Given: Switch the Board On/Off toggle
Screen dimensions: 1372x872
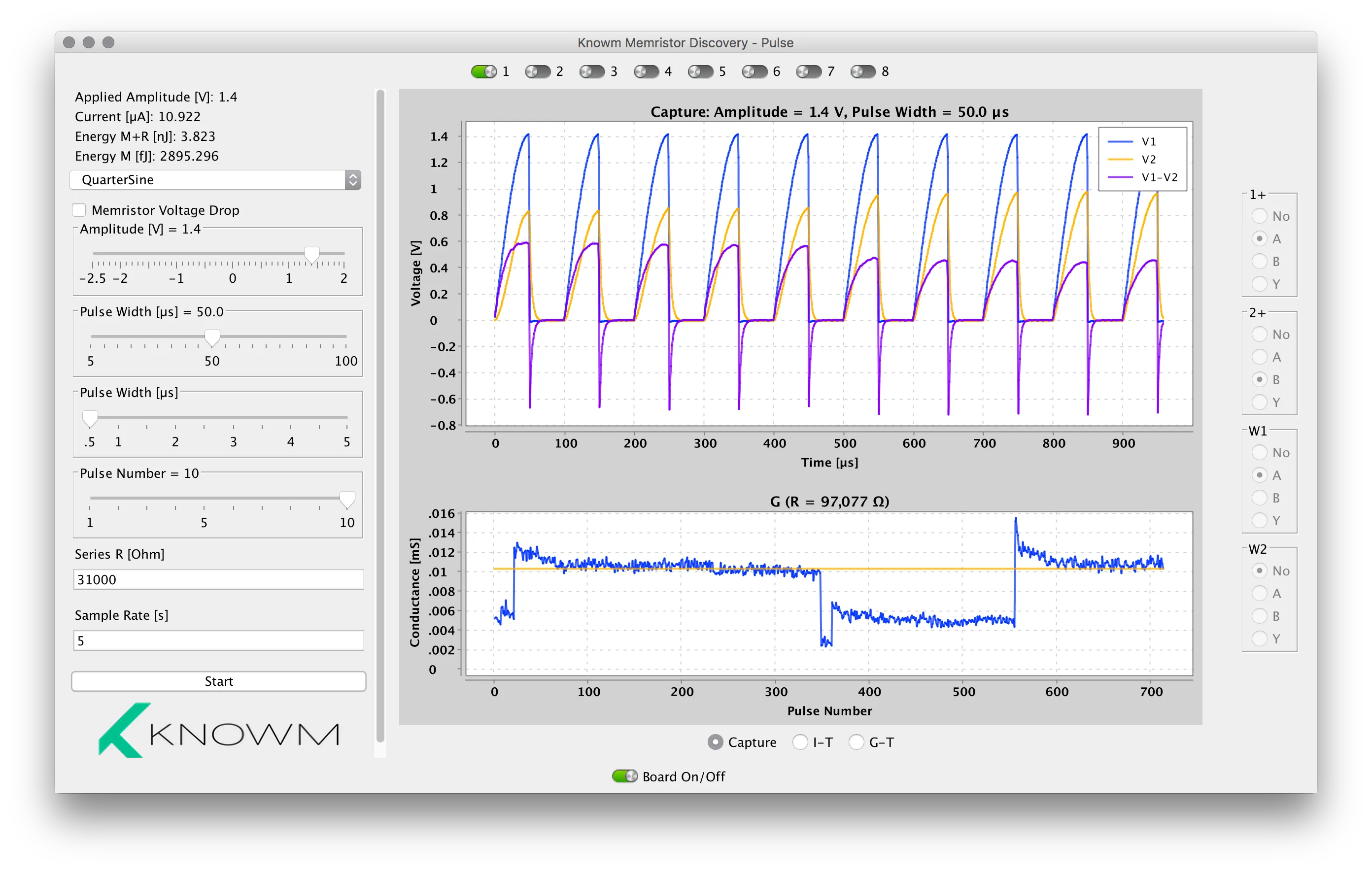Looking at the screenshot, I should click(x=624, y=776).
